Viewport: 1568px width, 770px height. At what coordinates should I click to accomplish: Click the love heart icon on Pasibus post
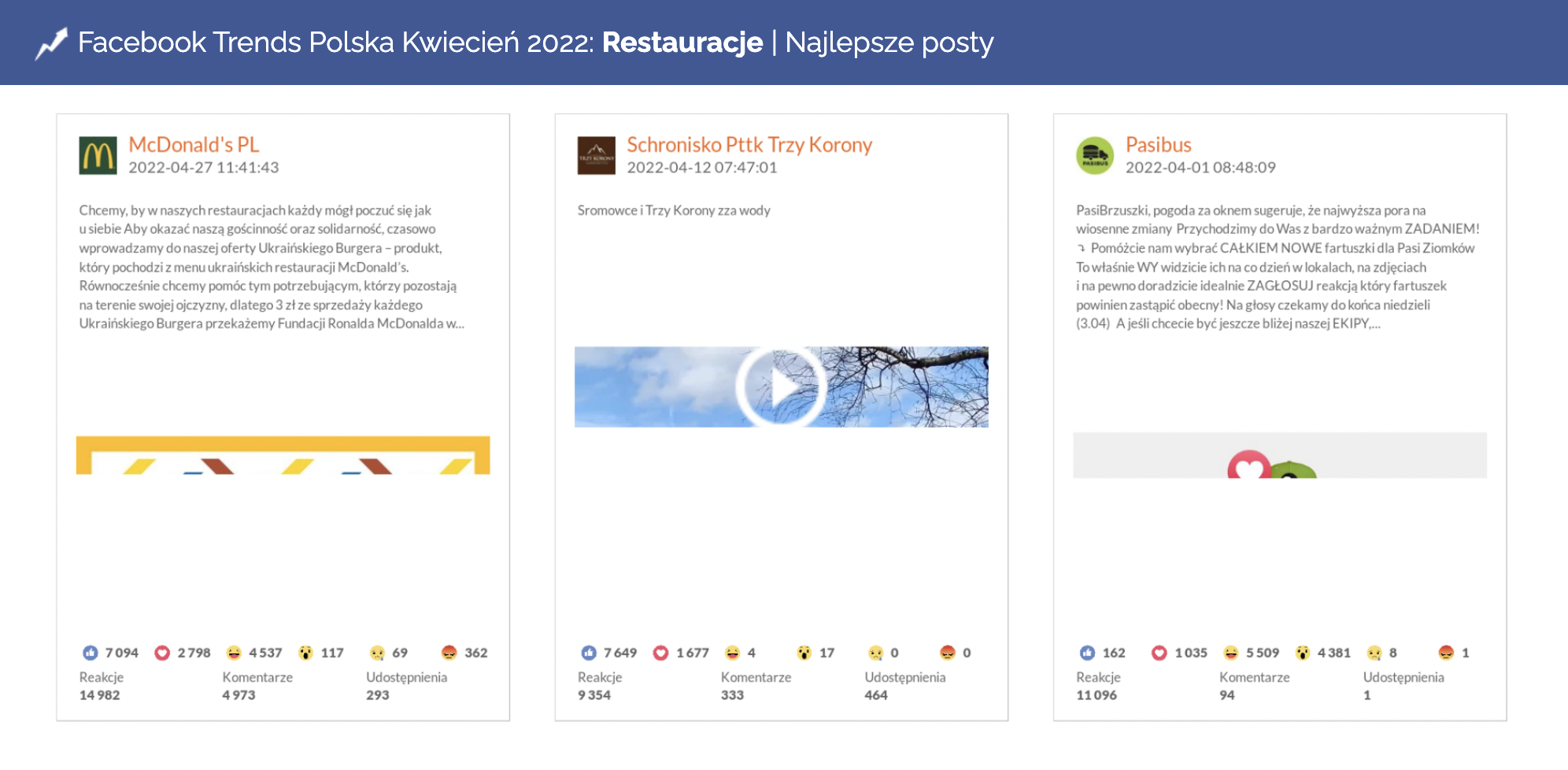(1159, 653)
